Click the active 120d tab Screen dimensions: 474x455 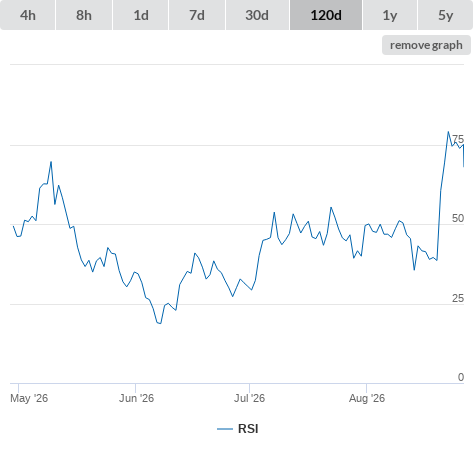pos(326,15)
